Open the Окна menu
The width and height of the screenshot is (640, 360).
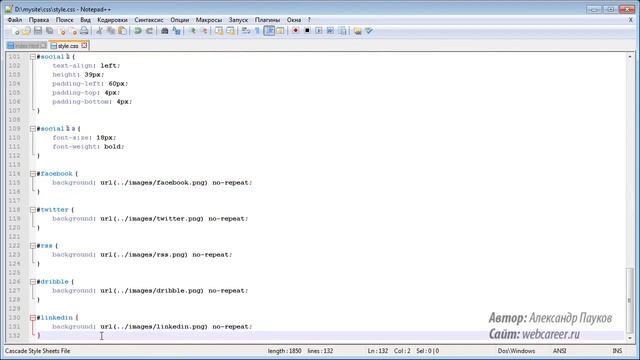[293, 20]
